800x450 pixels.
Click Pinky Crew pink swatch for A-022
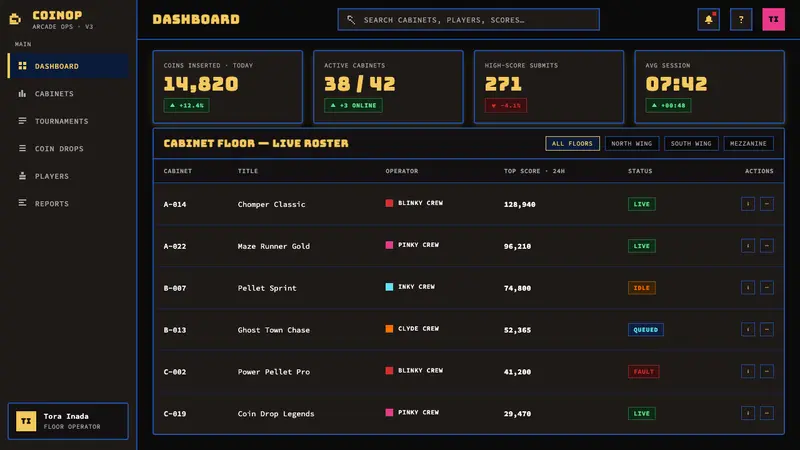(389, 245)
